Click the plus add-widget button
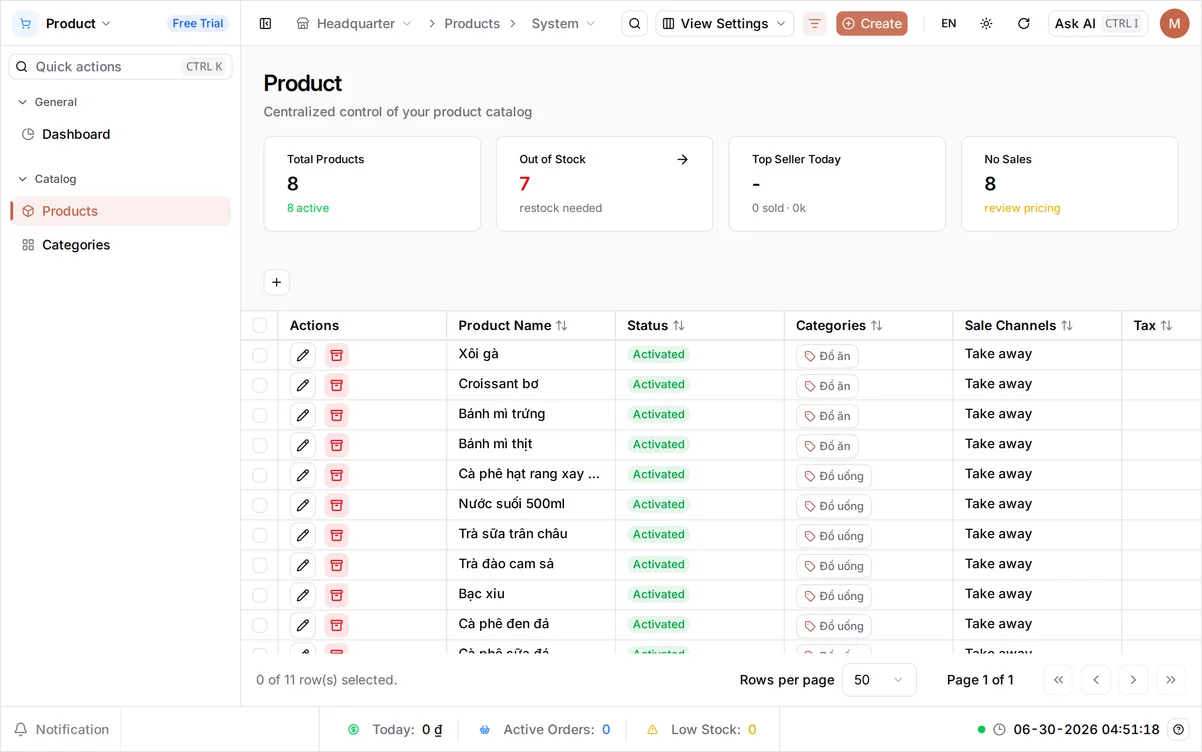The height and width of the screenshot is (752, 1202). point(277,282)
